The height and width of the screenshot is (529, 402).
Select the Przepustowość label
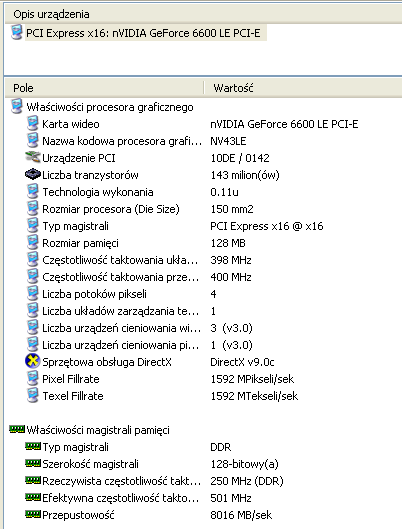78,515
